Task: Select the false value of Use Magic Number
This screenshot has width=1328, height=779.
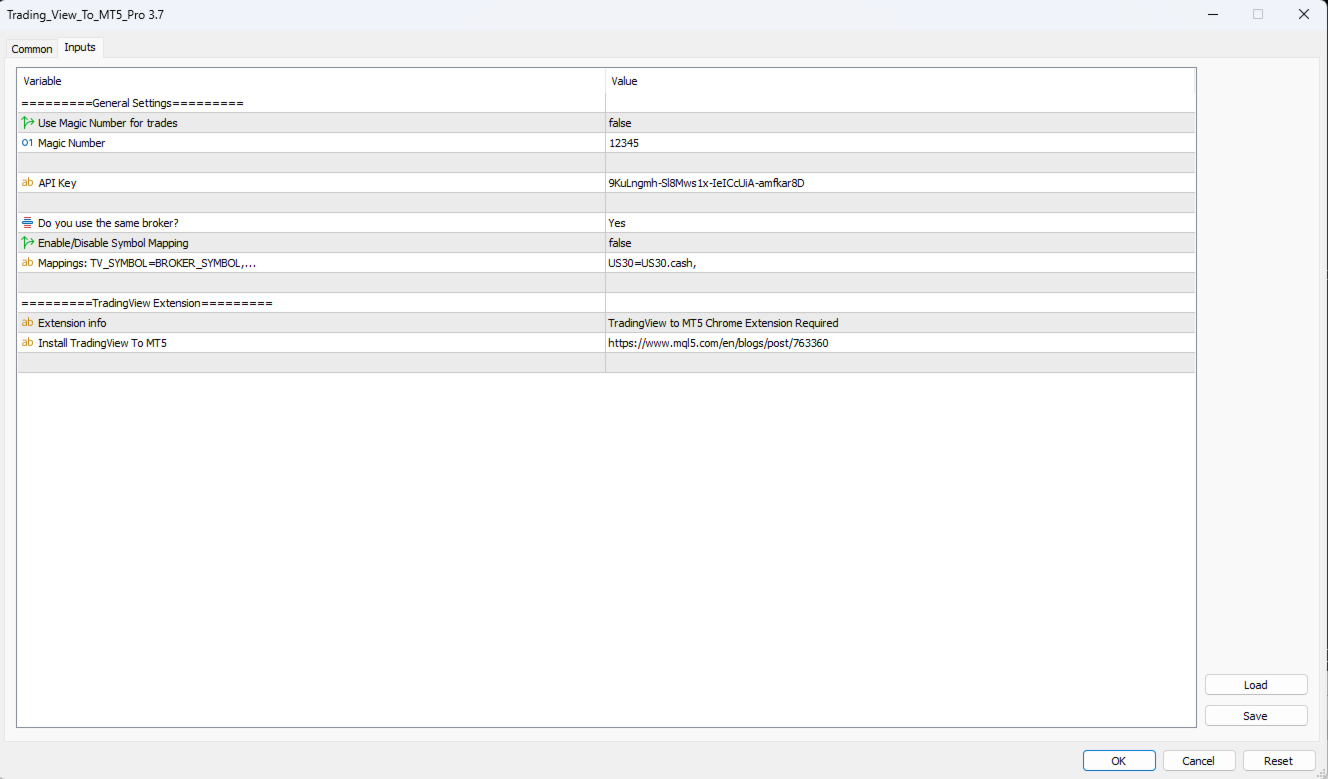Action: (x=900, y=123)
